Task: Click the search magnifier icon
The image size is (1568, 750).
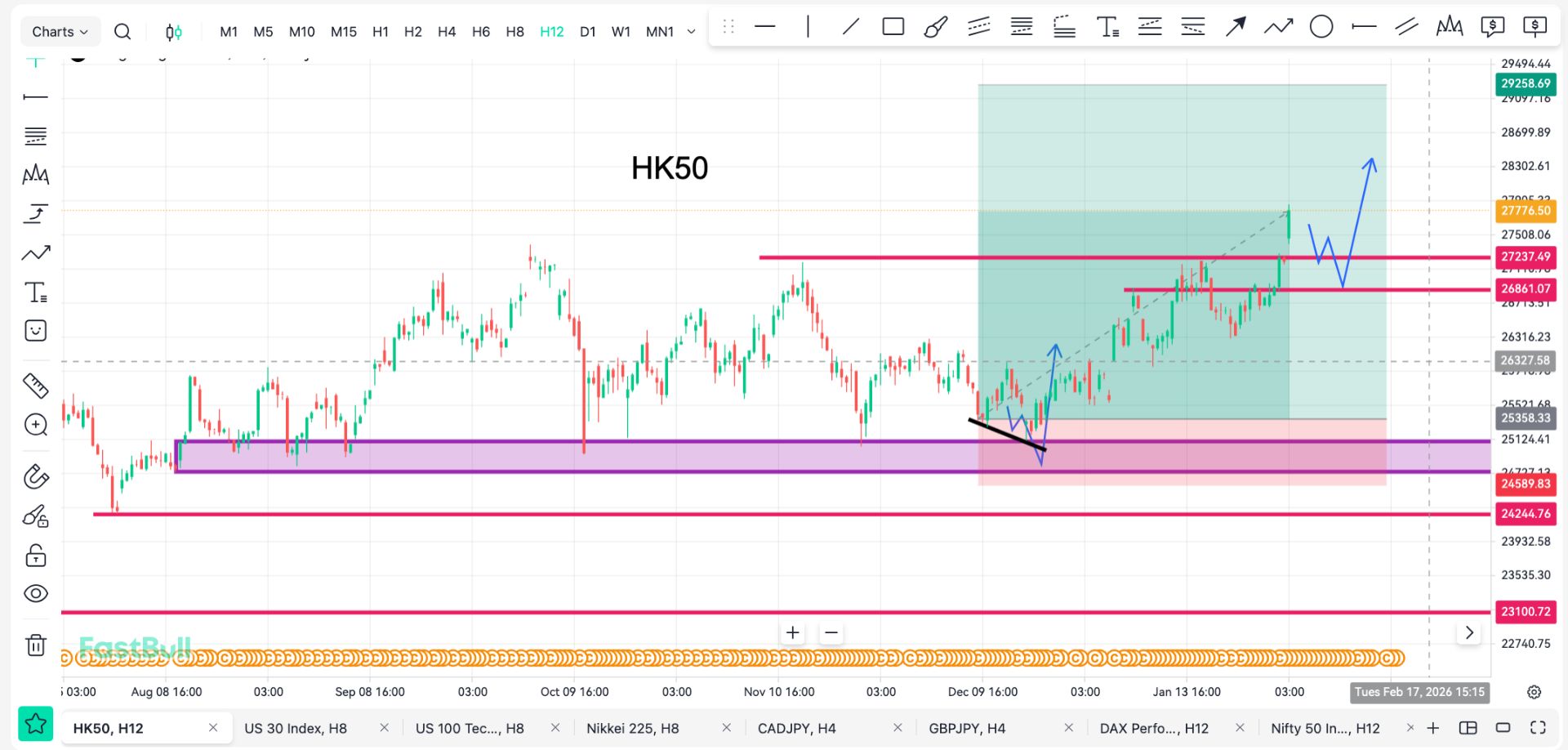Action: 122,32
